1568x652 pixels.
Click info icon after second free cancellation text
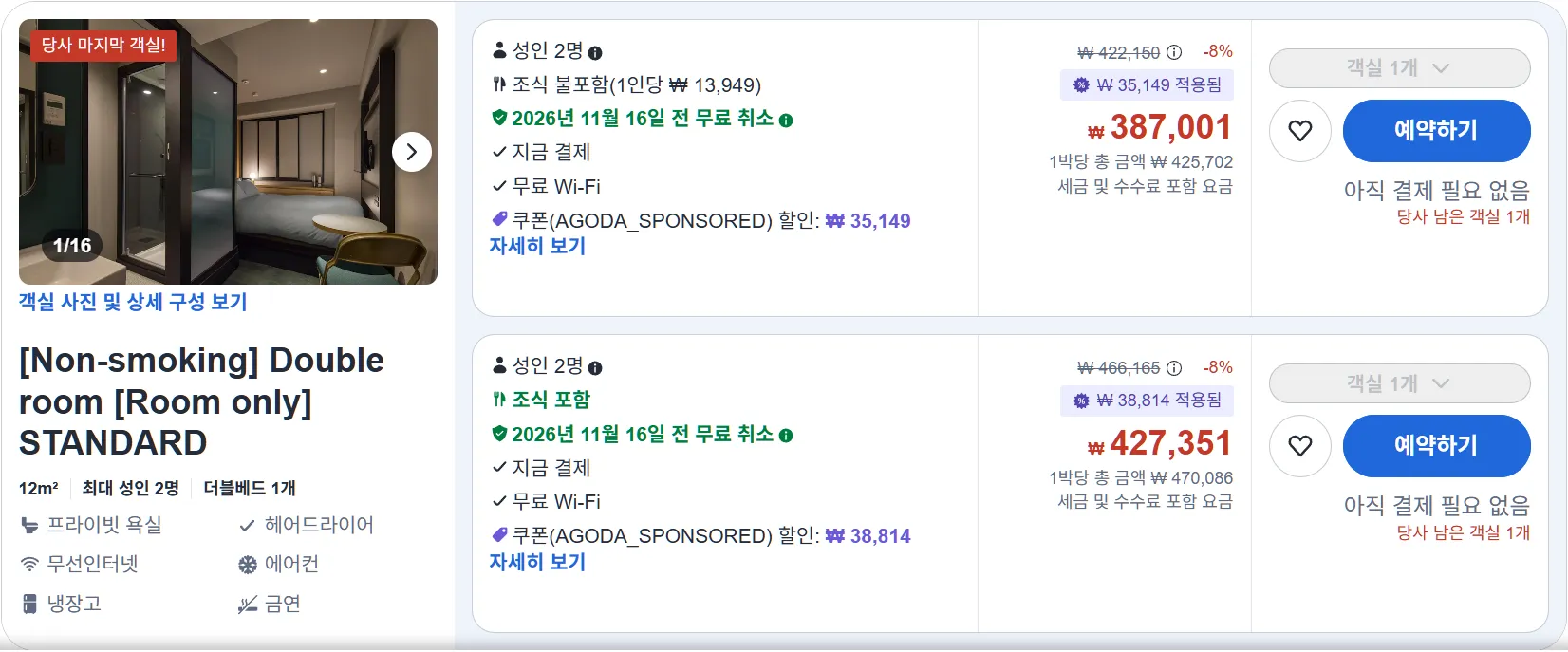coord(786,436)
